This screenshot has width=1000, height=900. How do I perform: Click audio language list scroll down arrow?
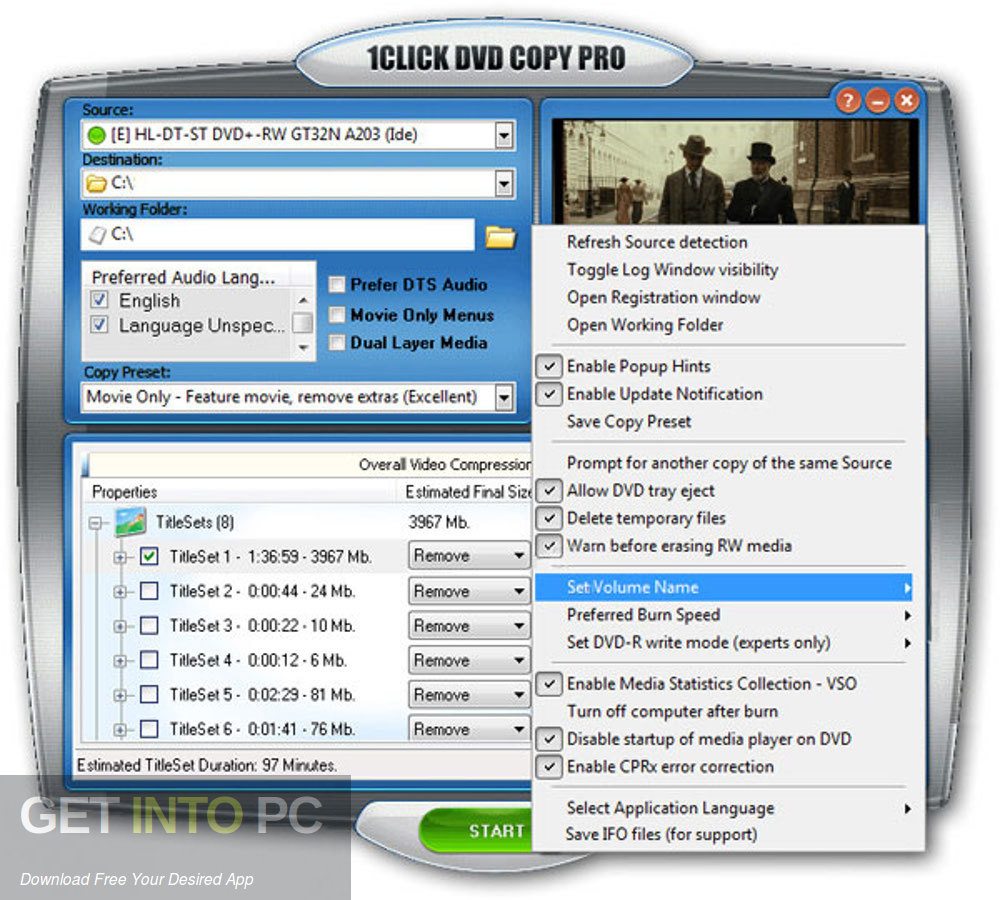coord(304,348)
